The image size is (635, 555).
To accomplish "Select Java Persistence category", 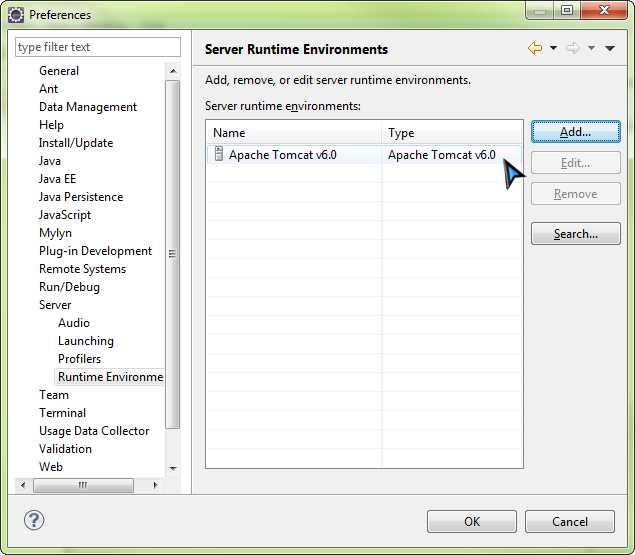I will [81, 197].
